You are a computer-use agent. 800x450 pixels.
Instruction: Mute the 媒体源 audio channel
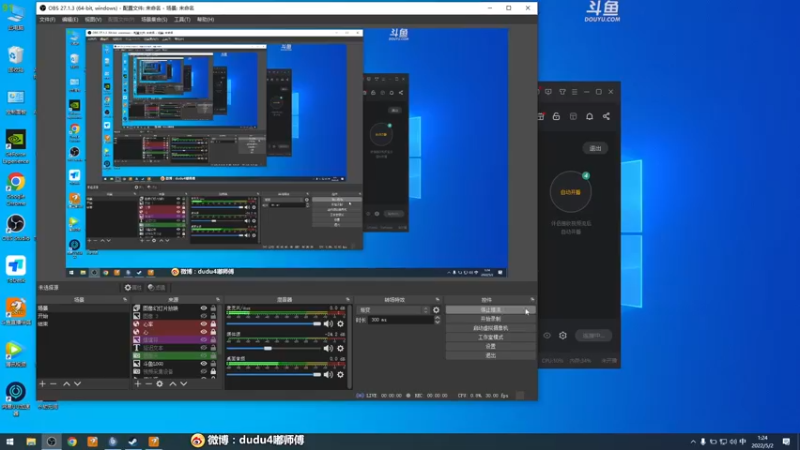(x=328, y=348)
